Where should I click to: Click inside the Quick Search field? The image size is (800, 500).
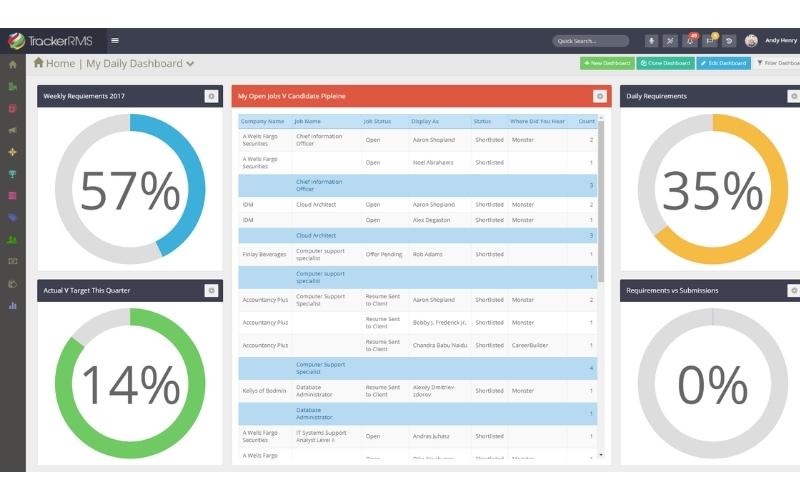click(590, 41)
